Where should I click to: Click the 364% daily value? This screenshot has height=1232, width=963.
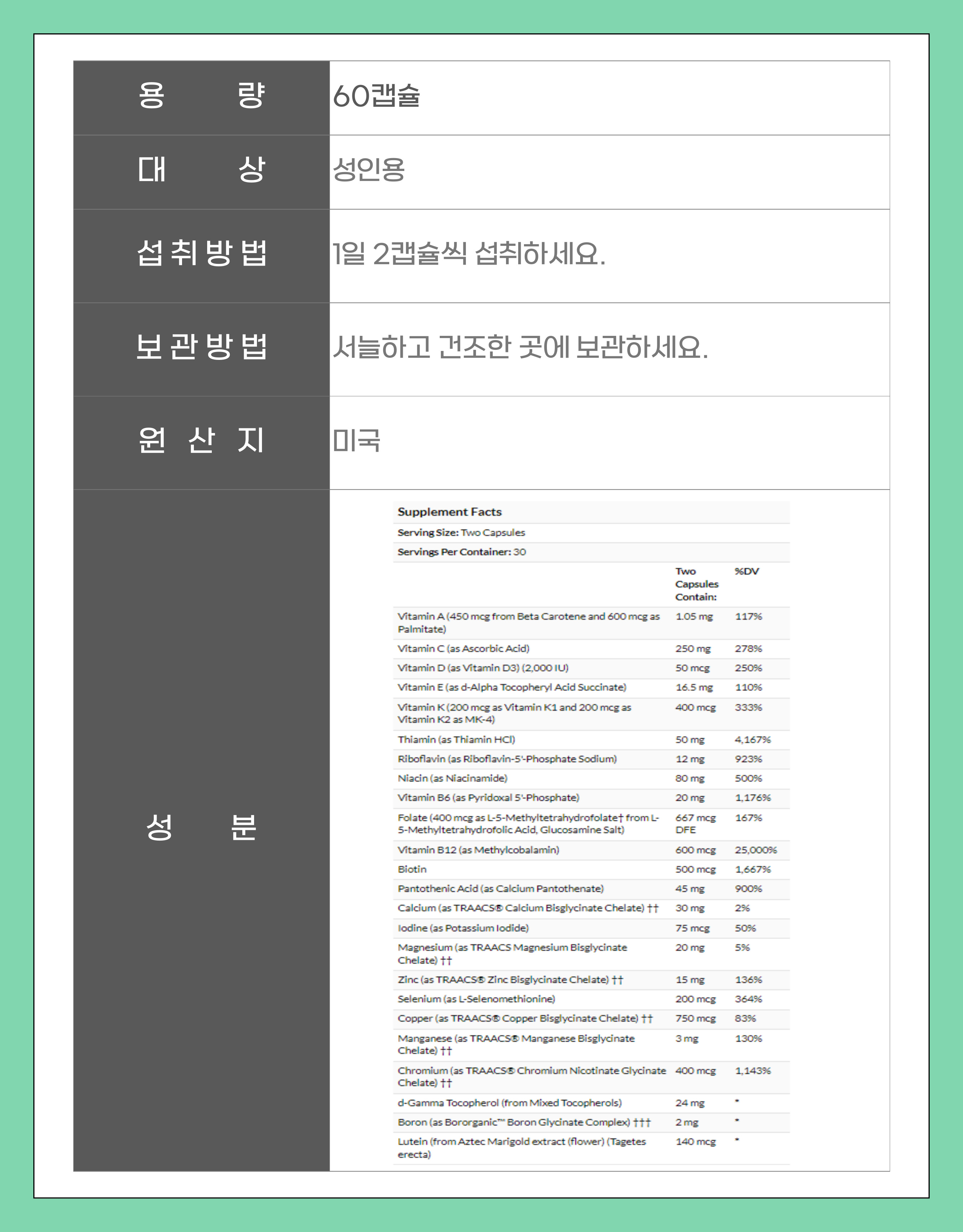(x=748, y=999)
